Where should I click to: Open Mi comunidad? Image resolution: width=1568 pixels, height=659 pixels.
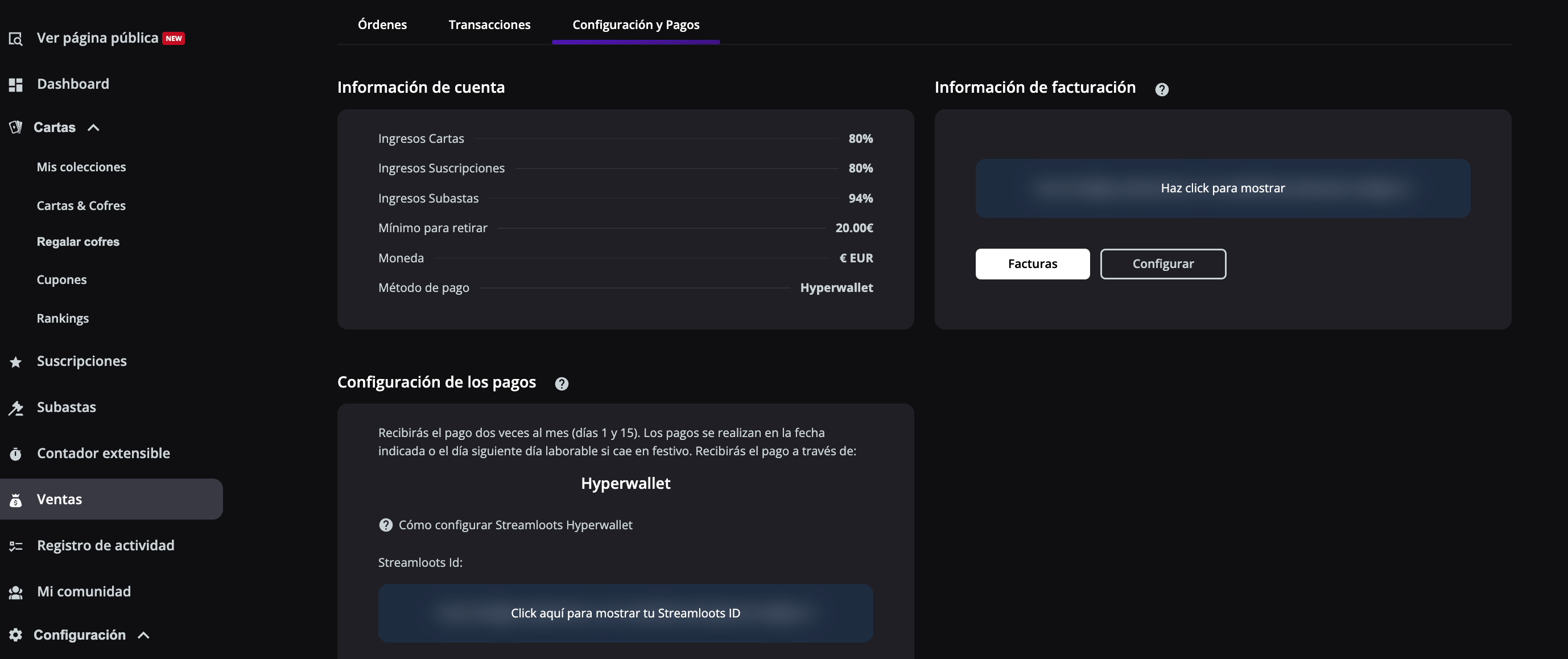84,592
